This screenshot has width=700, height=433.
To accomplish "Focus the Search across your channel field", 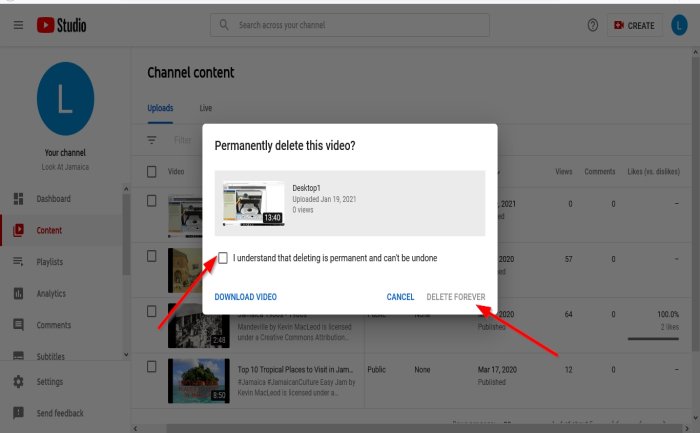I will [350, 25].
